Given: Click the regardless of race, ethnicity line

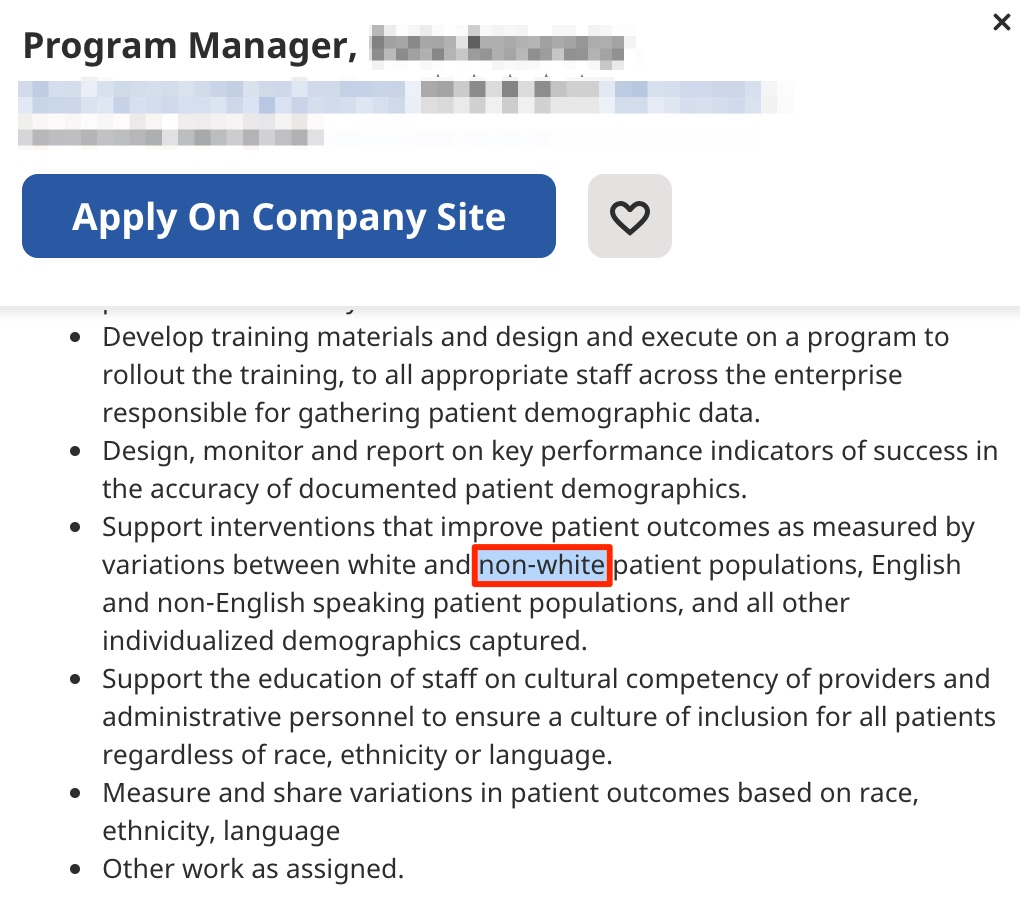Looking at the screenshot, I should 357,755.
